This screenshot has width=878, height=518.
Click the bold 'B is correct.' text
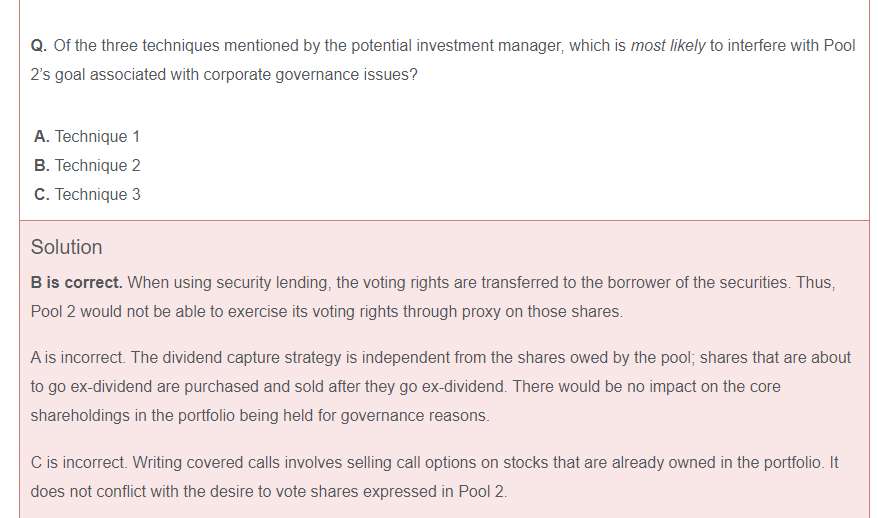[x=76, y=283]
